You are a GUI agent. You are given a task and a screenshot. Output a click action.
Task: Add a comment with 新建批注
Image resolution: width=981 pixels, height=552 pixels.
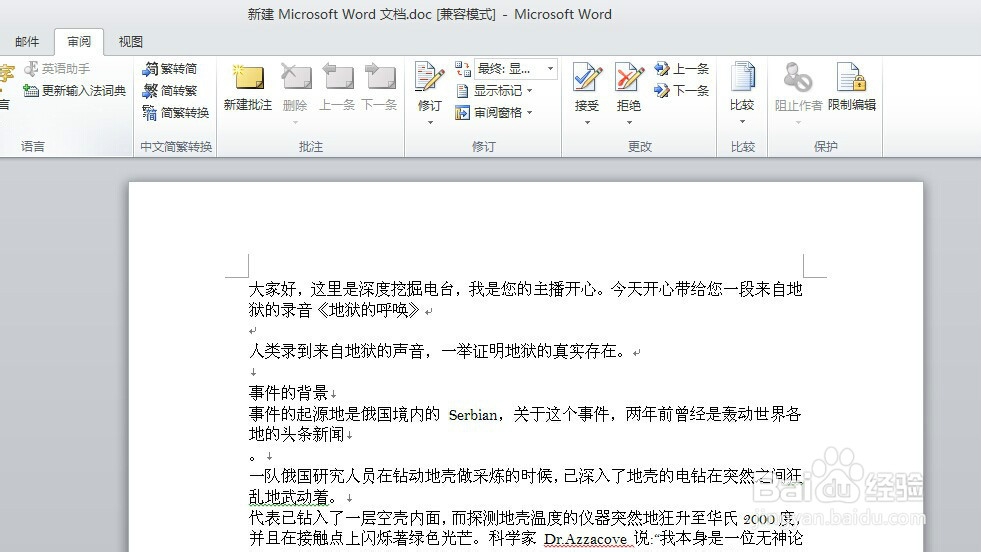point(248,88)
